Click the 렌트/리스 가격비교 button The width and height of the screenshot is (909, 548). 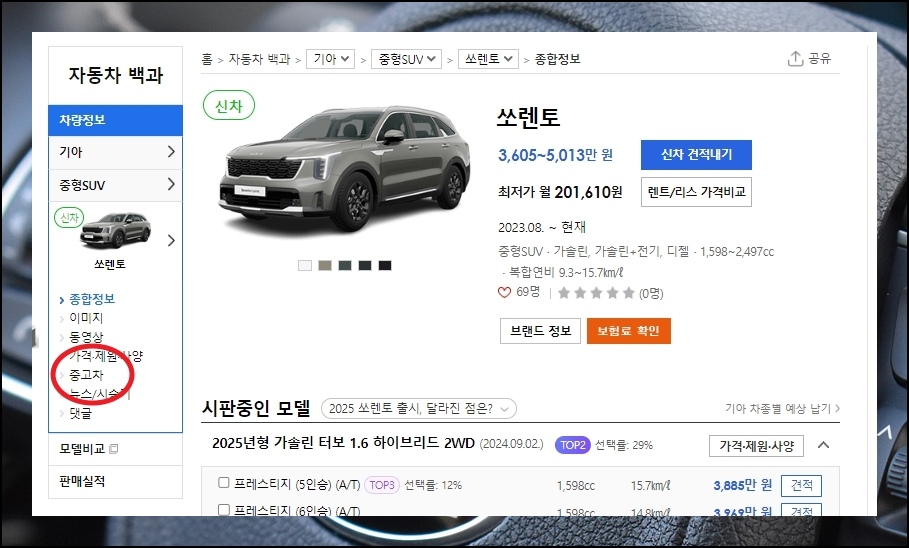[x=696, y=192]
